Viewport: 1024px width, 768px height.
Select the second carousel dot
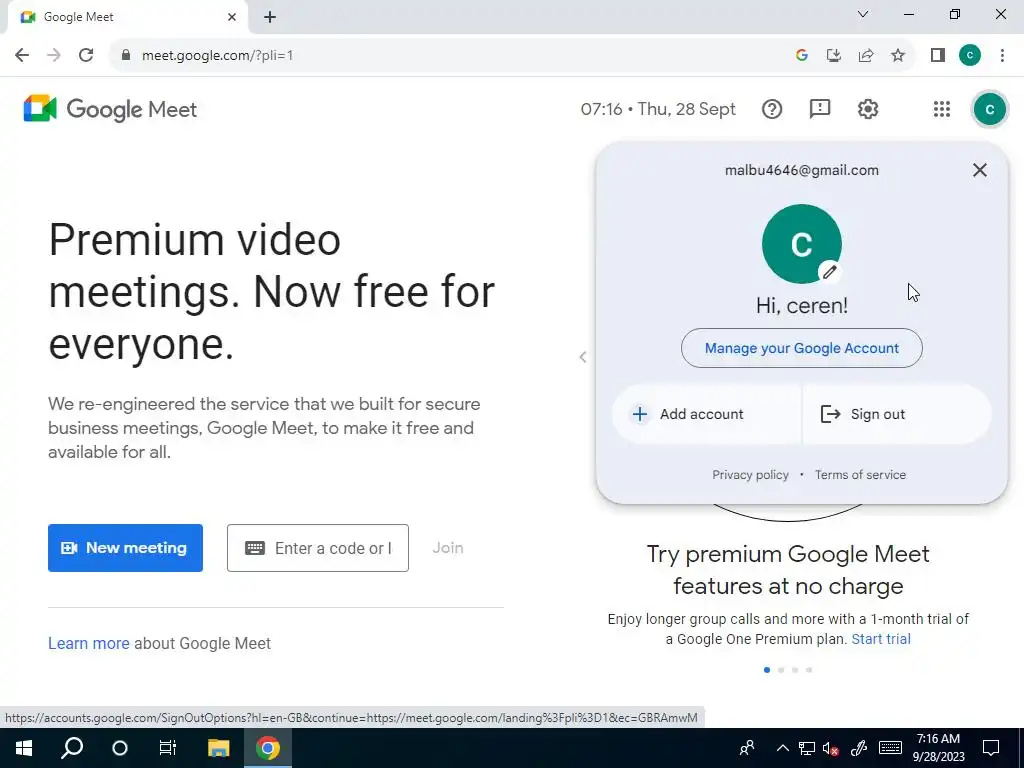click(781, 669)
